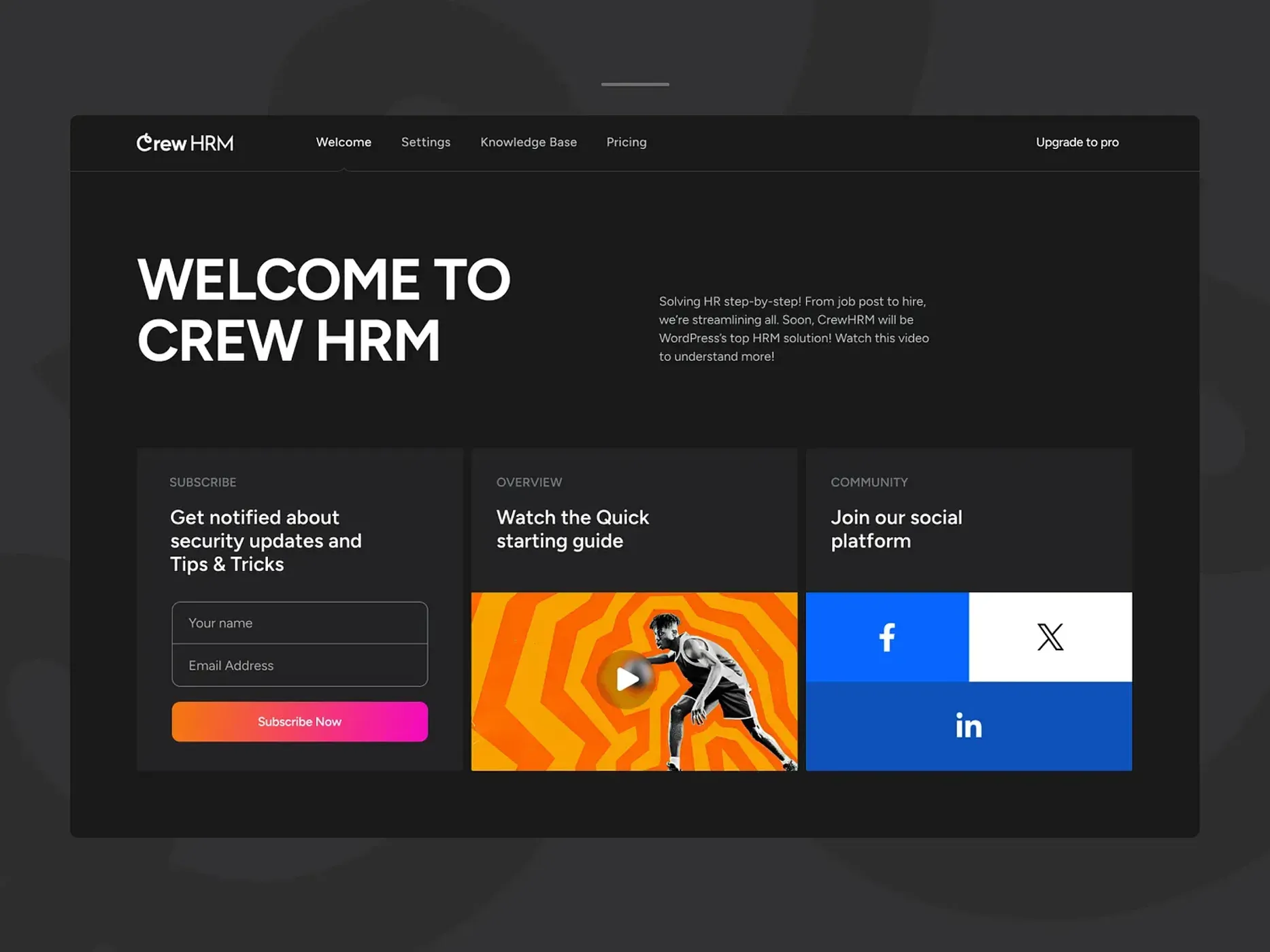Open the LinkedIn social tile
1270x952 pixels.
point(969,726)
